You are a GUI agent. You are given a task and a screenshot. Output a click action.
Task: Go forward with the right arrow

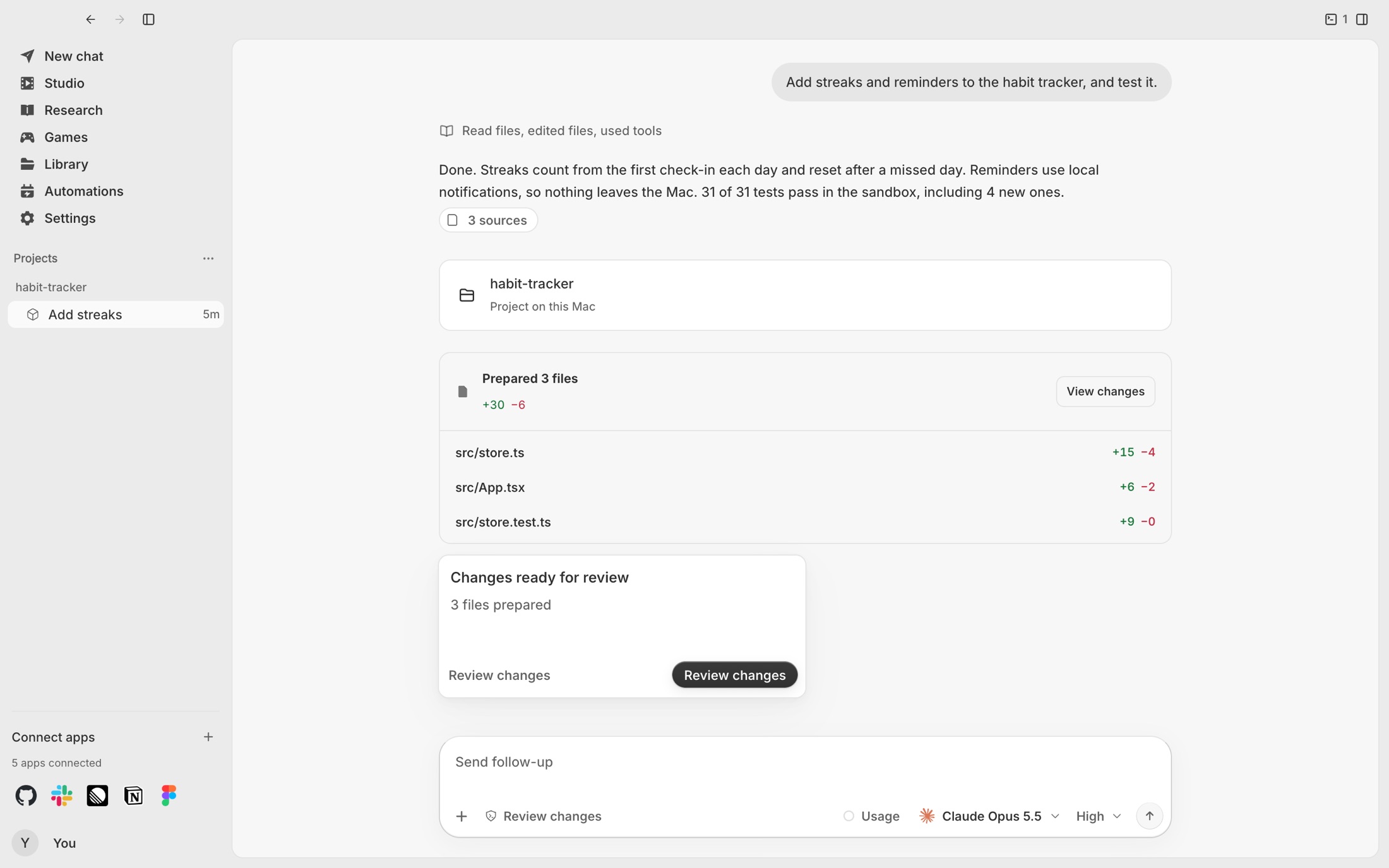pos(119,20)
